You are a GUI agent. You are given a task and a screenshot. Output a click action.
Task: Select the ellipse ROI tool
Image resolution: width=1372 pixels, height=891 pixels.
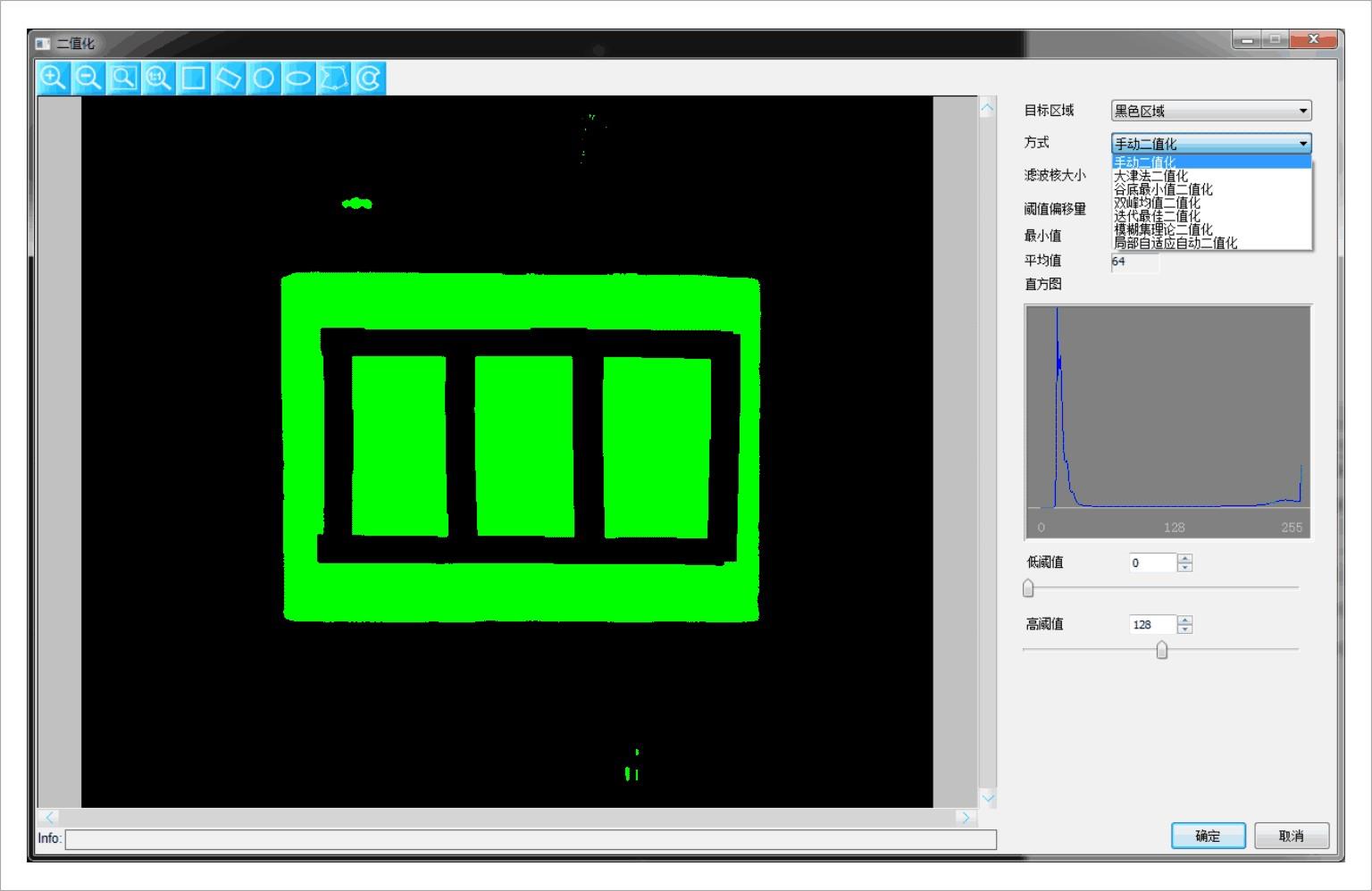(298, 79)
